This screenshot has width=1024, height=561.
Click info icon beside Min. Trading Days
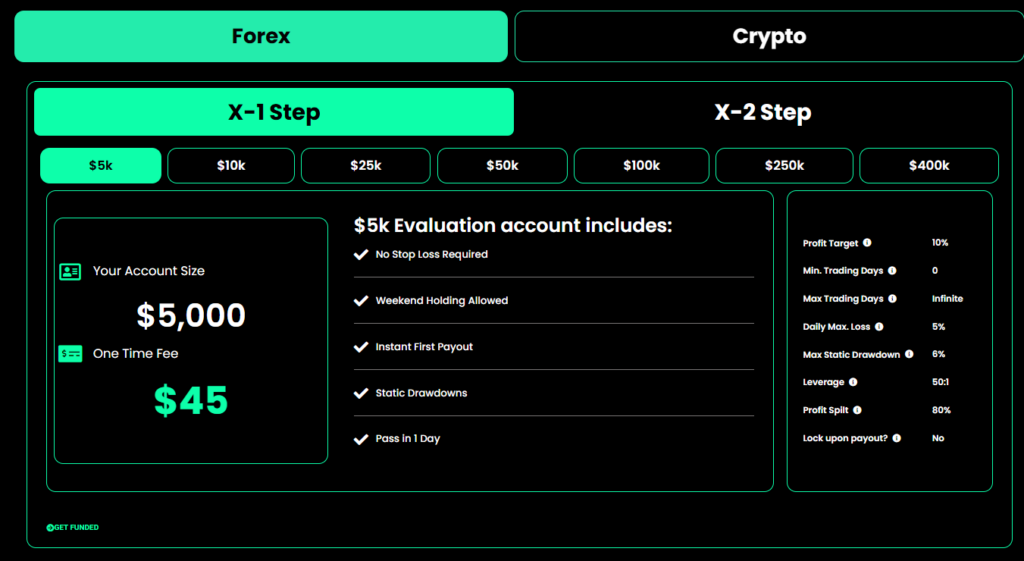(x=892, y=271)
